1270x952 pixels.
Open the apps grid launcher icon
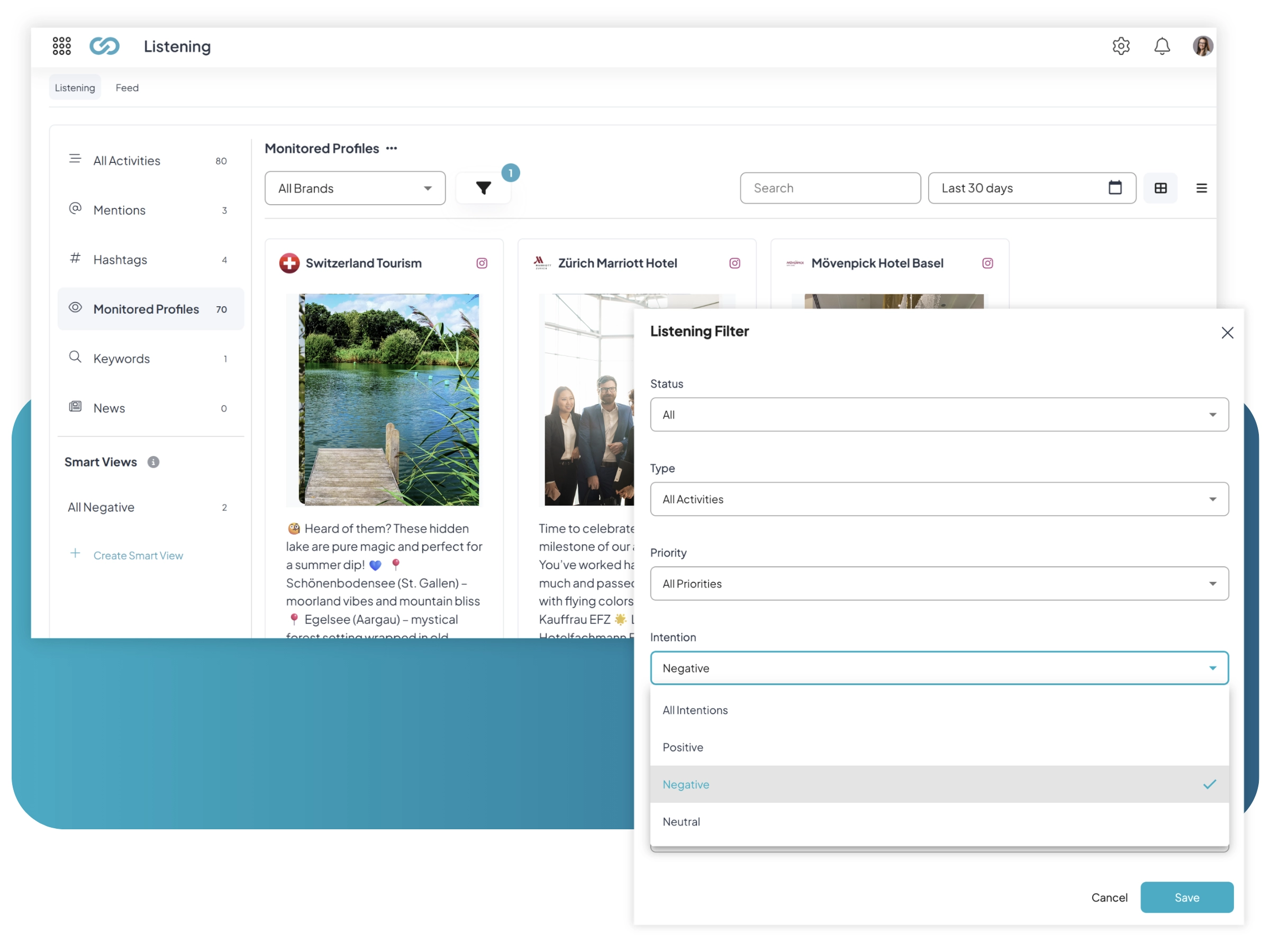coord(61,46)
